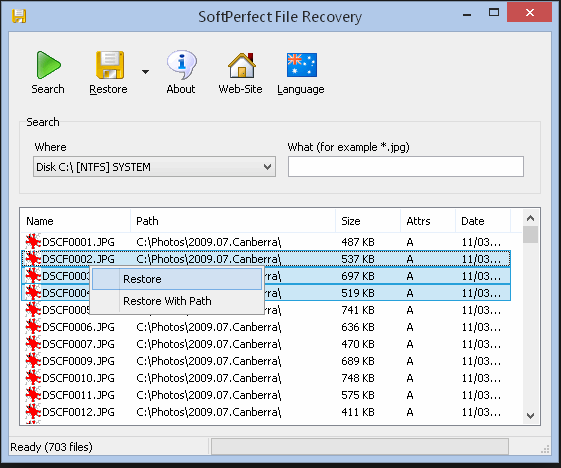This screenshot has width=561, height=468.
Task: Click the vertical scrollbar thumb
Action: coord(530,234)
